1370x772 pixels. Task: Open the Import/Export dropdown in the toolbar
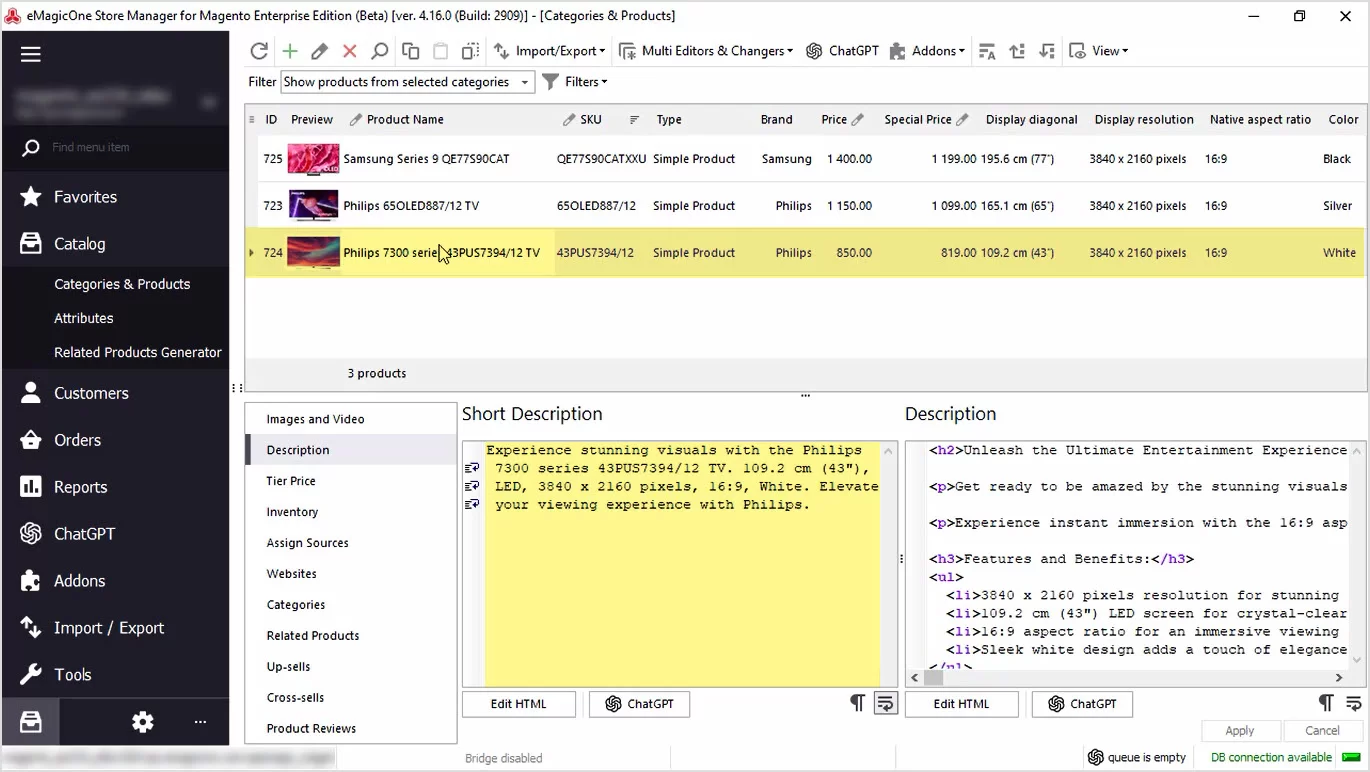[x=550, y=51]
